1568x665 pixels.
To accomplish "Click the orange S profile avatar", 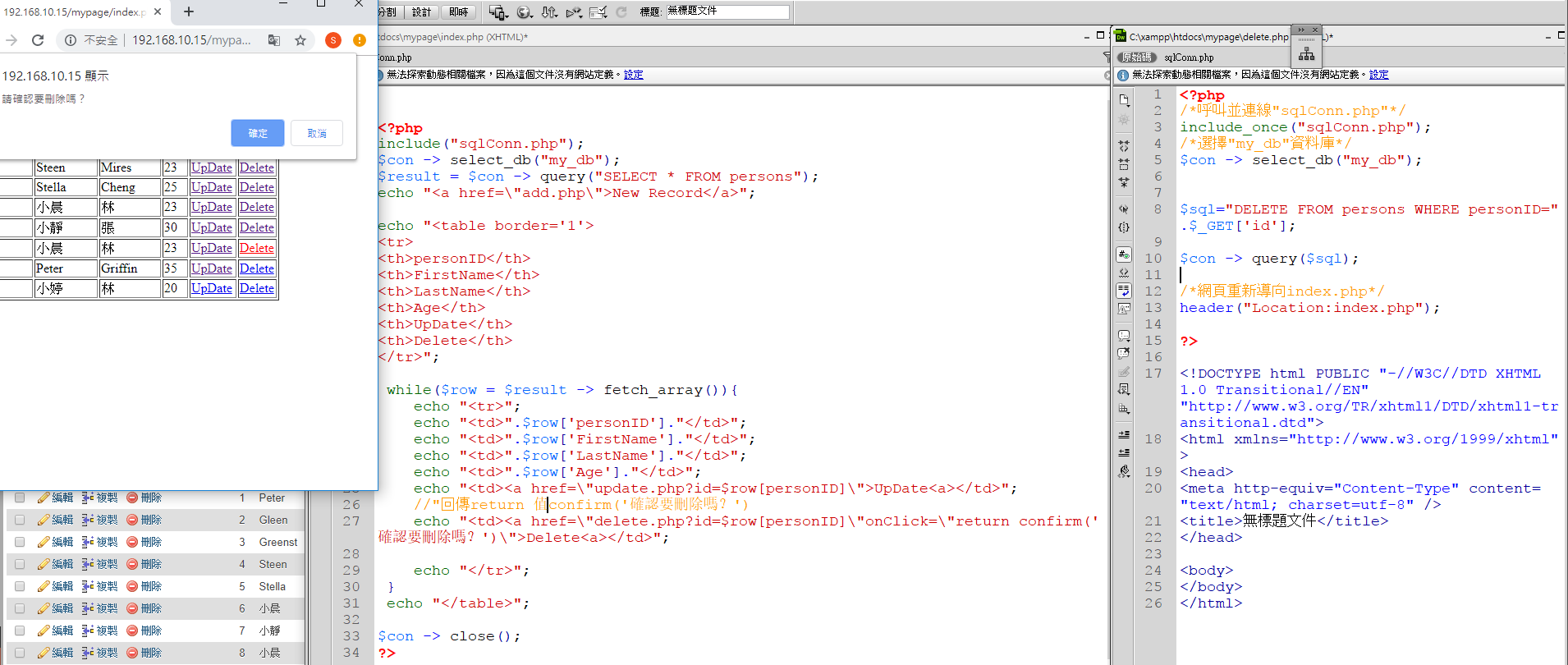I will tap(332, 40).
